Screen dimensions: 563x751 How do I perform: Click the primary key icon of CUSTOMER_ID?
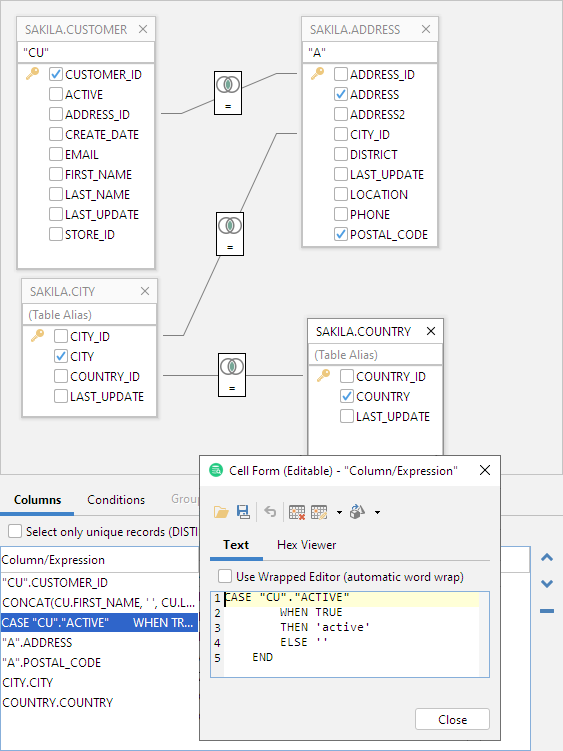tap(32, 74)
